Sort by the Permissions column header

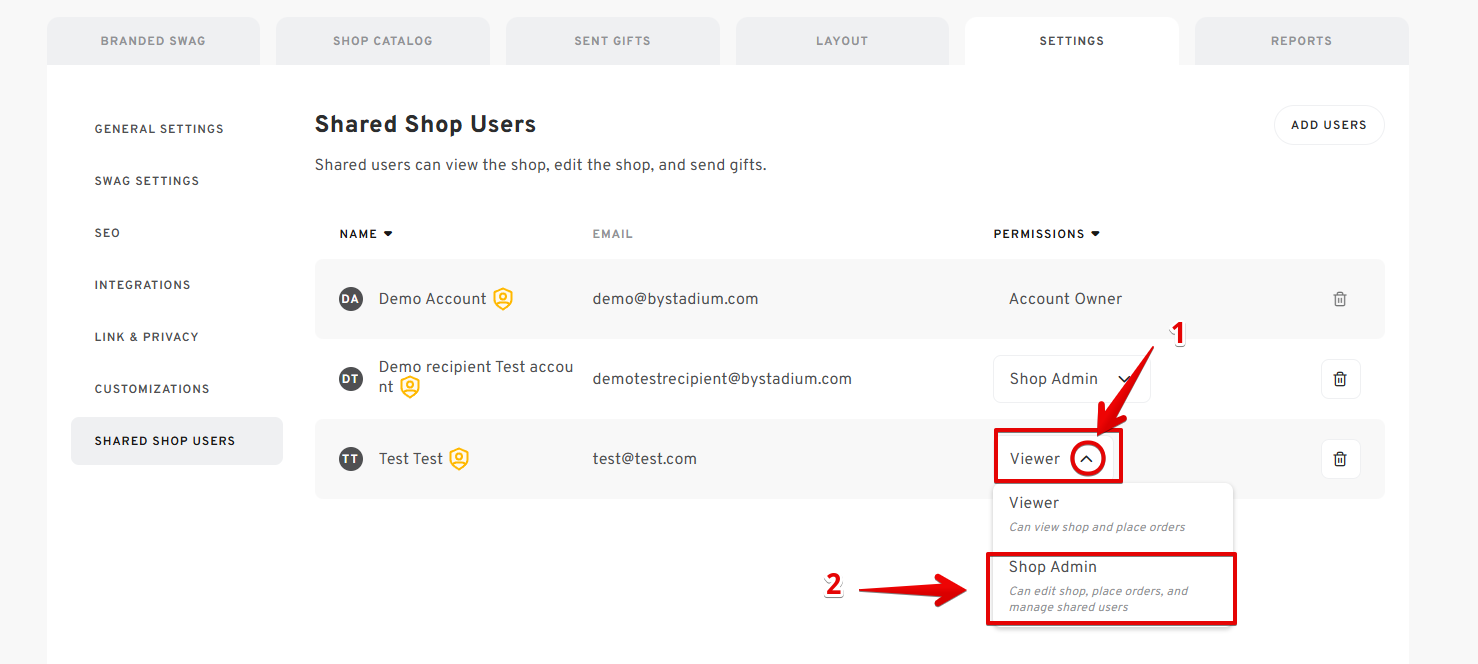1046,234
